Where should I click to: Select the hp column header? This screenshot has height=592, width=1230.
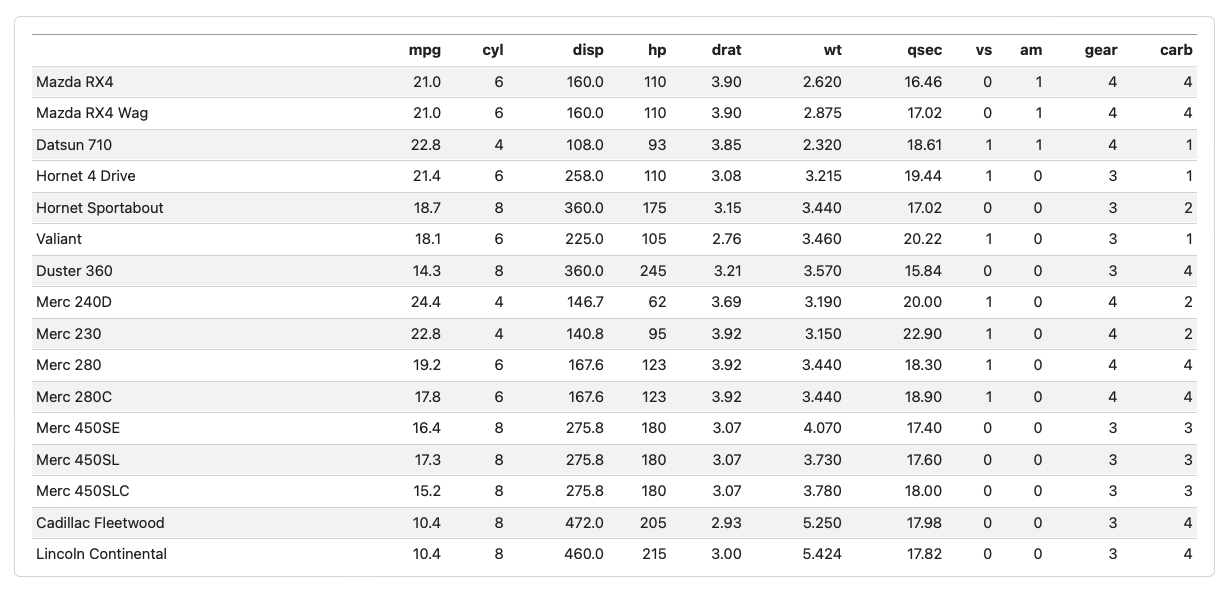(x=656, y=50)
